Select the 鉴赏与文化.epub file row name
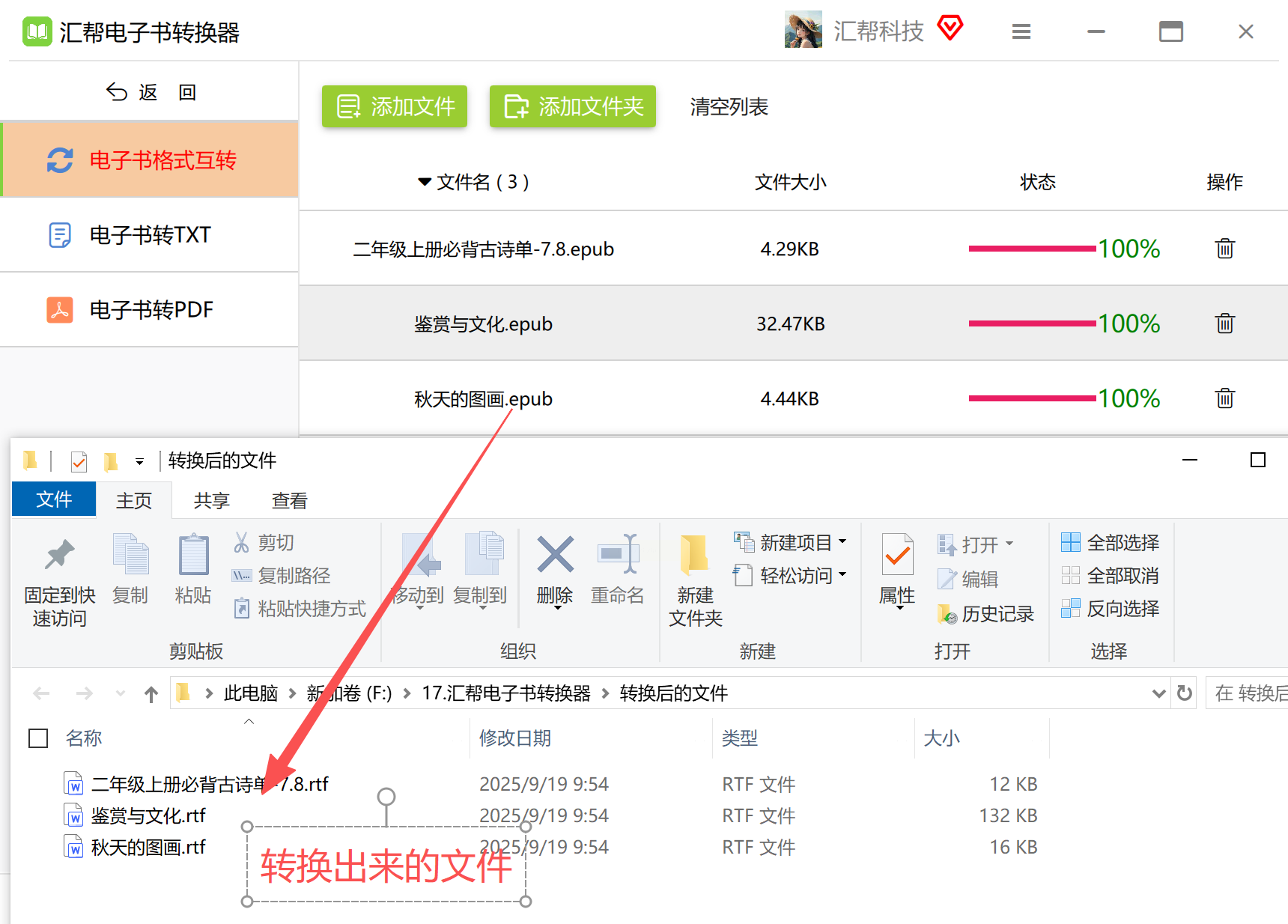1288x924 pixels. coord(483,324)
